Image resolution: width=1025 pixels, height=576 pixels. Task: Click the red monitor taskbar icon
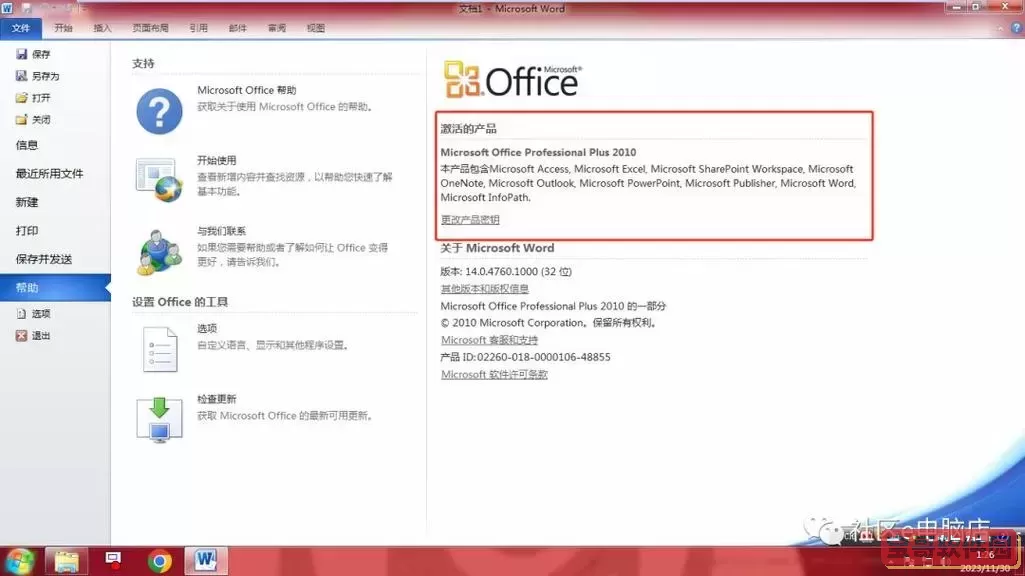[113, 560]
